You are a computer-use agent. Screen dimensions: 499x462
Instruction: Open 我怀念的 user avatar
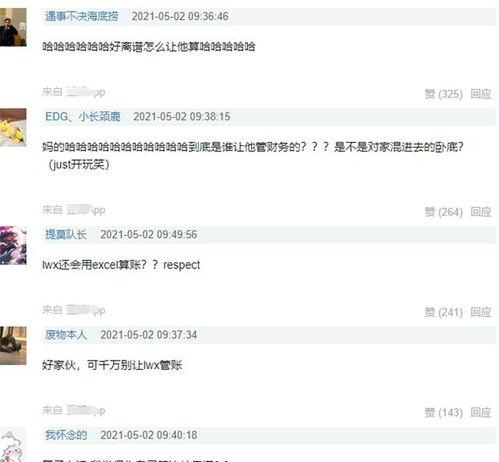(x=13, y=445)
